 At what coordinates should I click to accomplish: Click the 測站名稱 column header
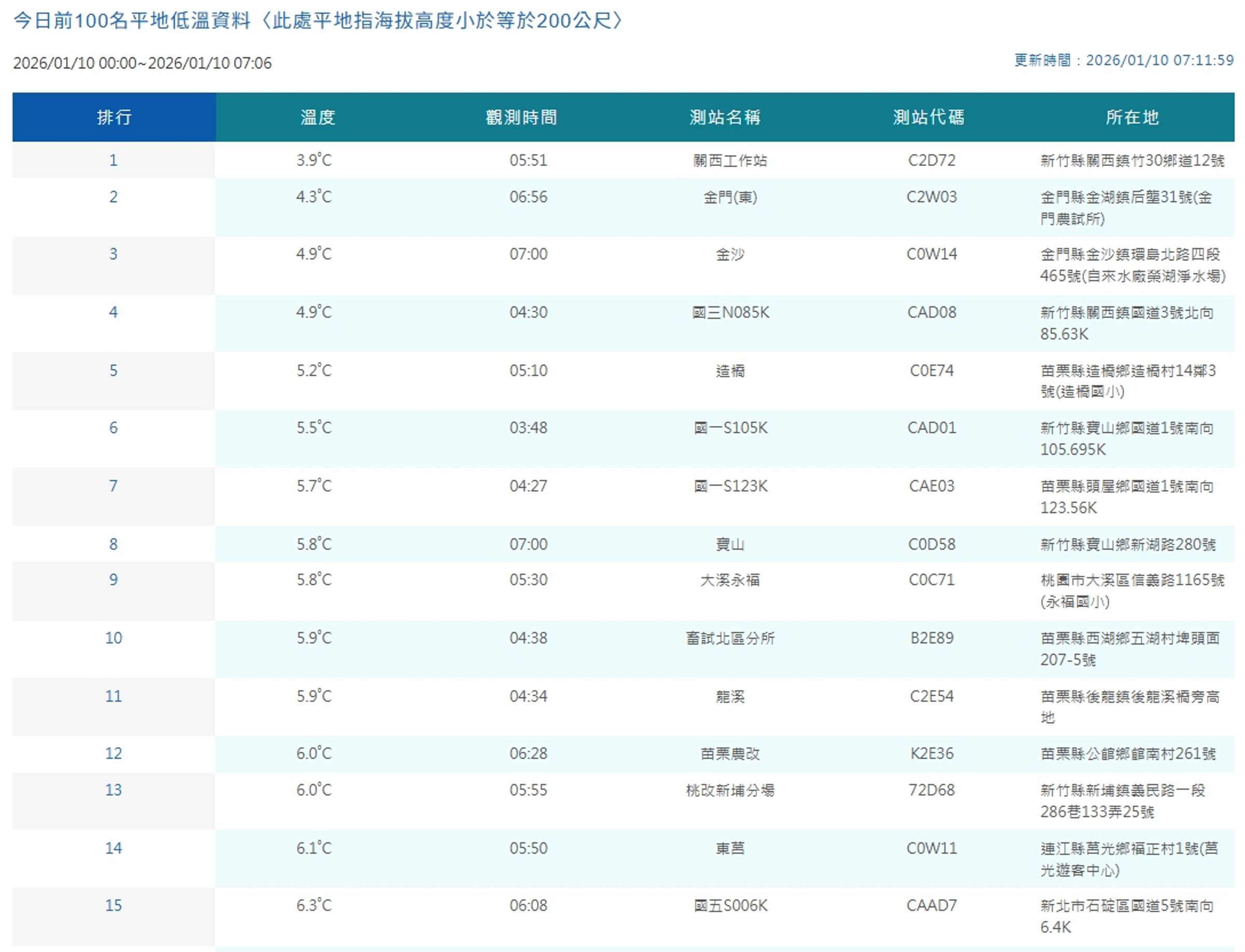(725, 117)
